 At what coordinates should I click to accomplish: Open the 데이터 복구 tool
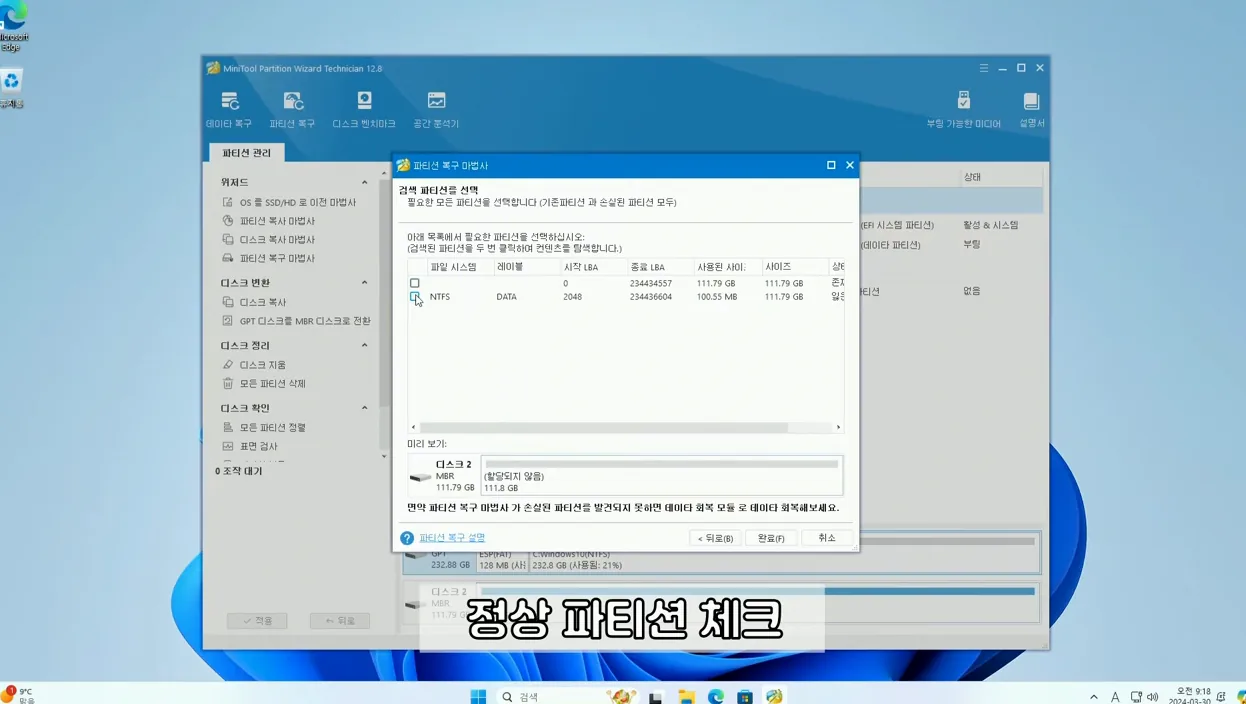pyautogui.click(x=229, y=109)
